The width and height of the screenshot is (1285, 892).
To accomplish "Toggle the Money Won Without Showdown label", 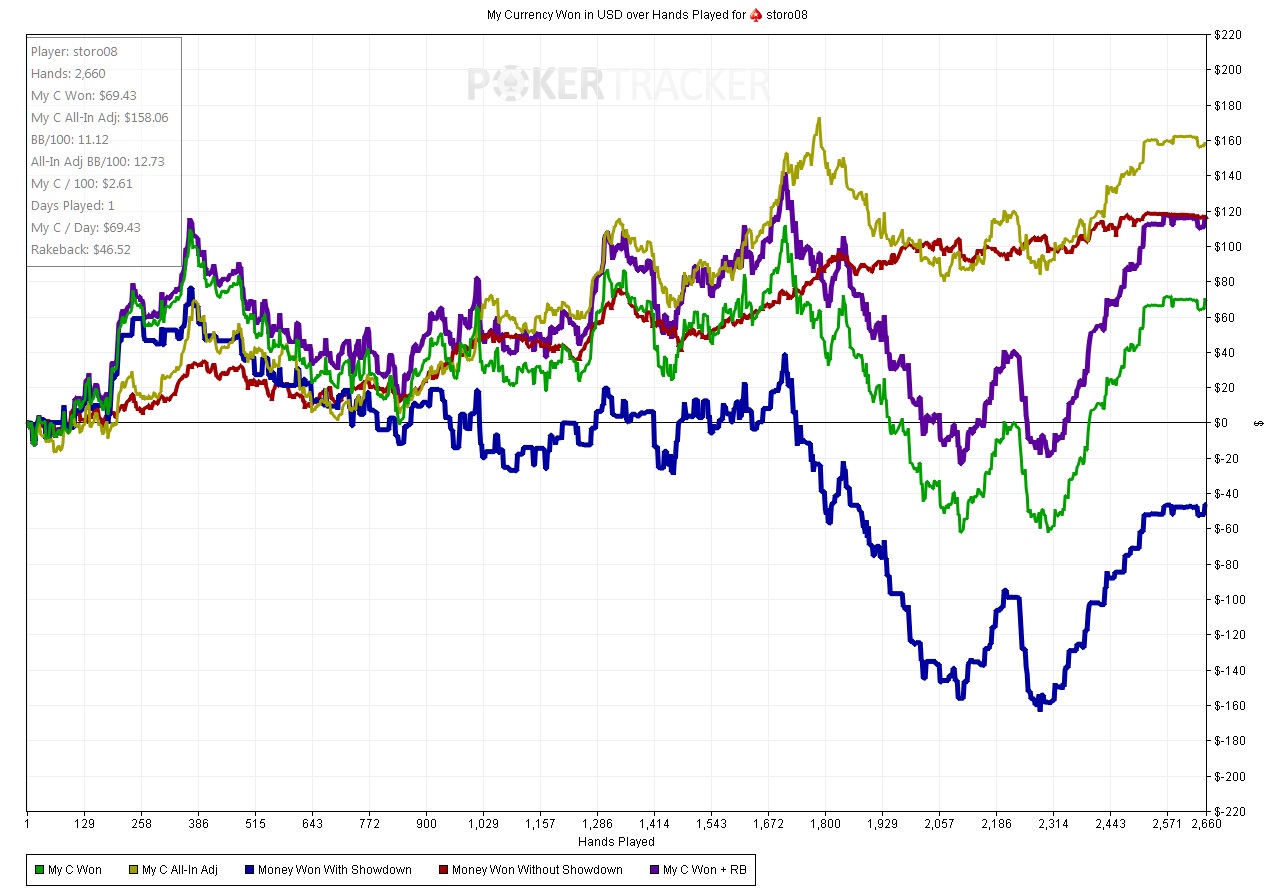I will pos(536,870).
